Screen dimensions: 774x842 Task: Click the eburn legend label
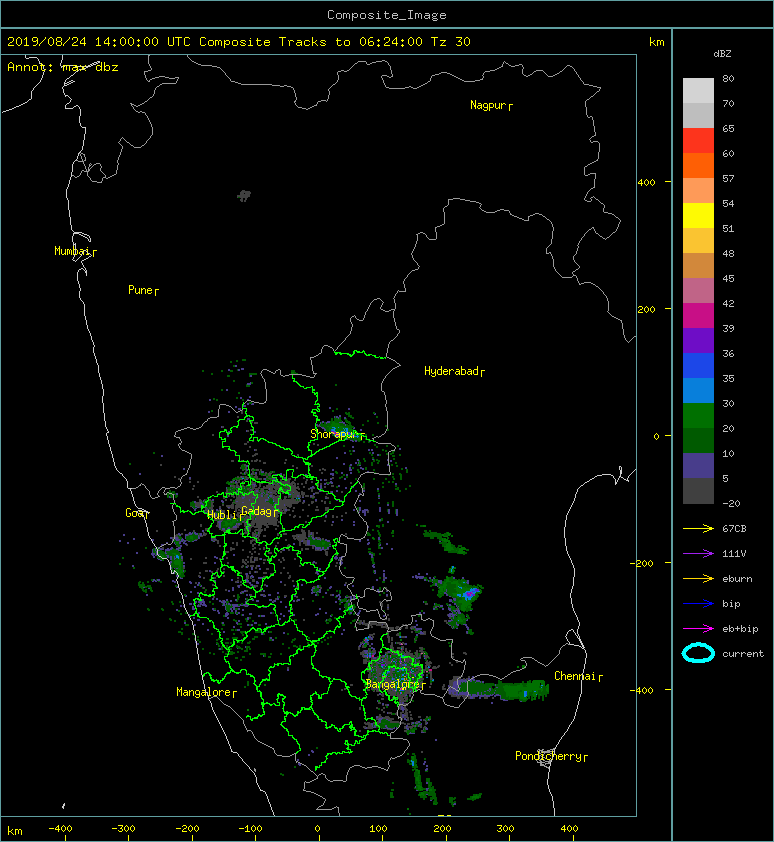[737, 579]
